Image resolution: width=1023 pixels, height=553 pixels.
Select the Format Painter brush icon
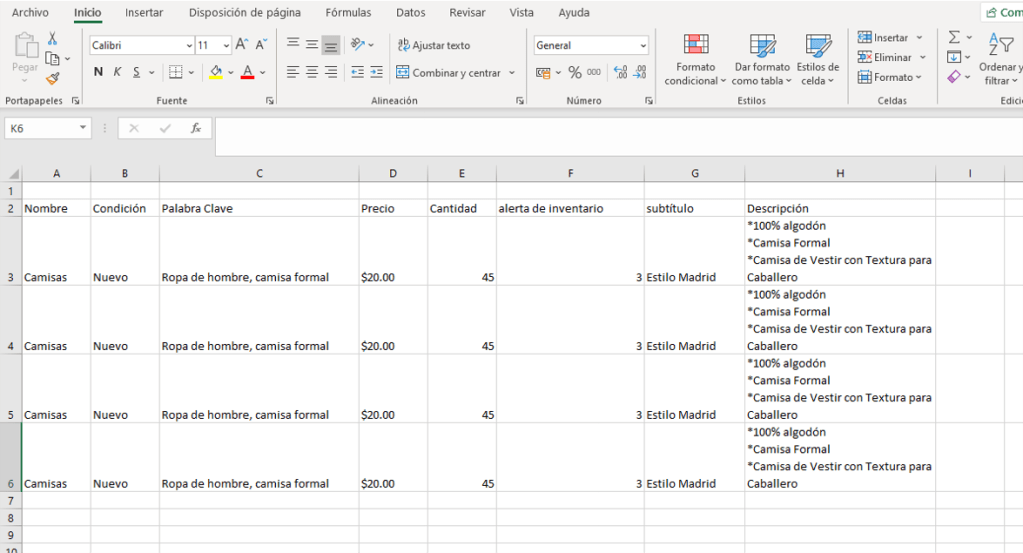point(52,78)
